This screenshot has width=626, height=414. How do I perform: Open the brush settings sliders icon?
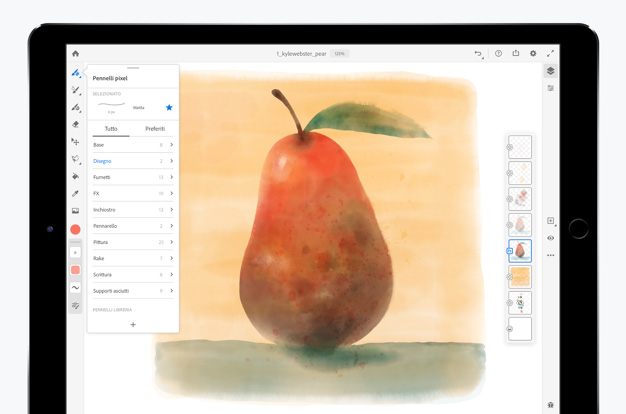pos(75,305)
